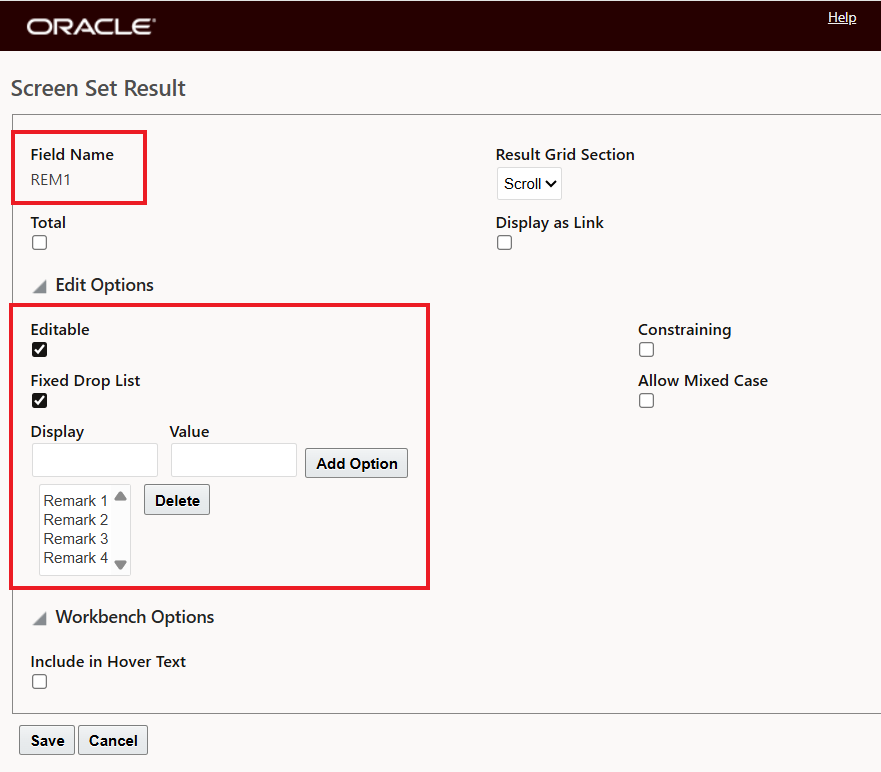
Task: Toggle the Allow Mixed Case checkbox
Action: tap(646, 401)
